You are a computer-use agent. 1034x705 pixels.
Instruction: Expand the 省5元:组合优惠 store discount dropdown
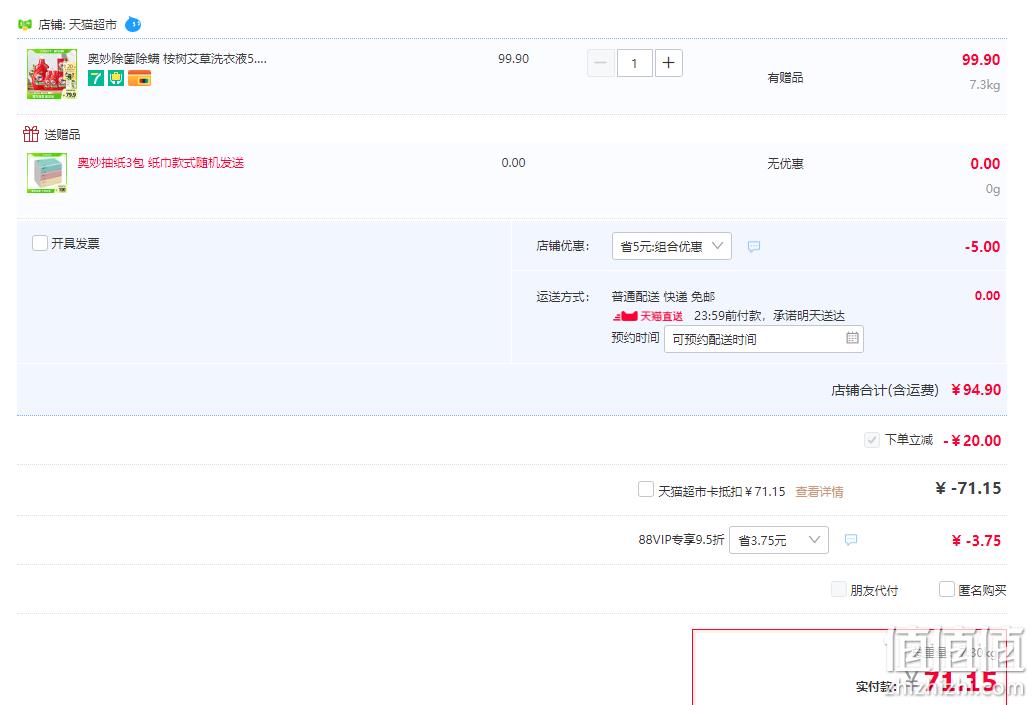671,246
